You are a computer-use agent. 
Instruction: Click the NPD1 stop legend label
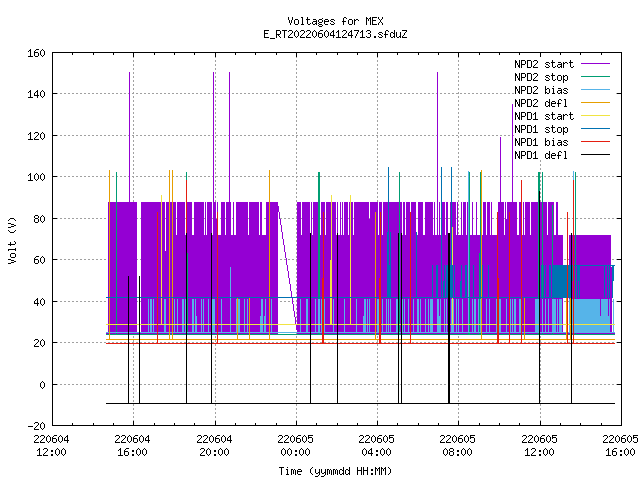click(541, 129)
